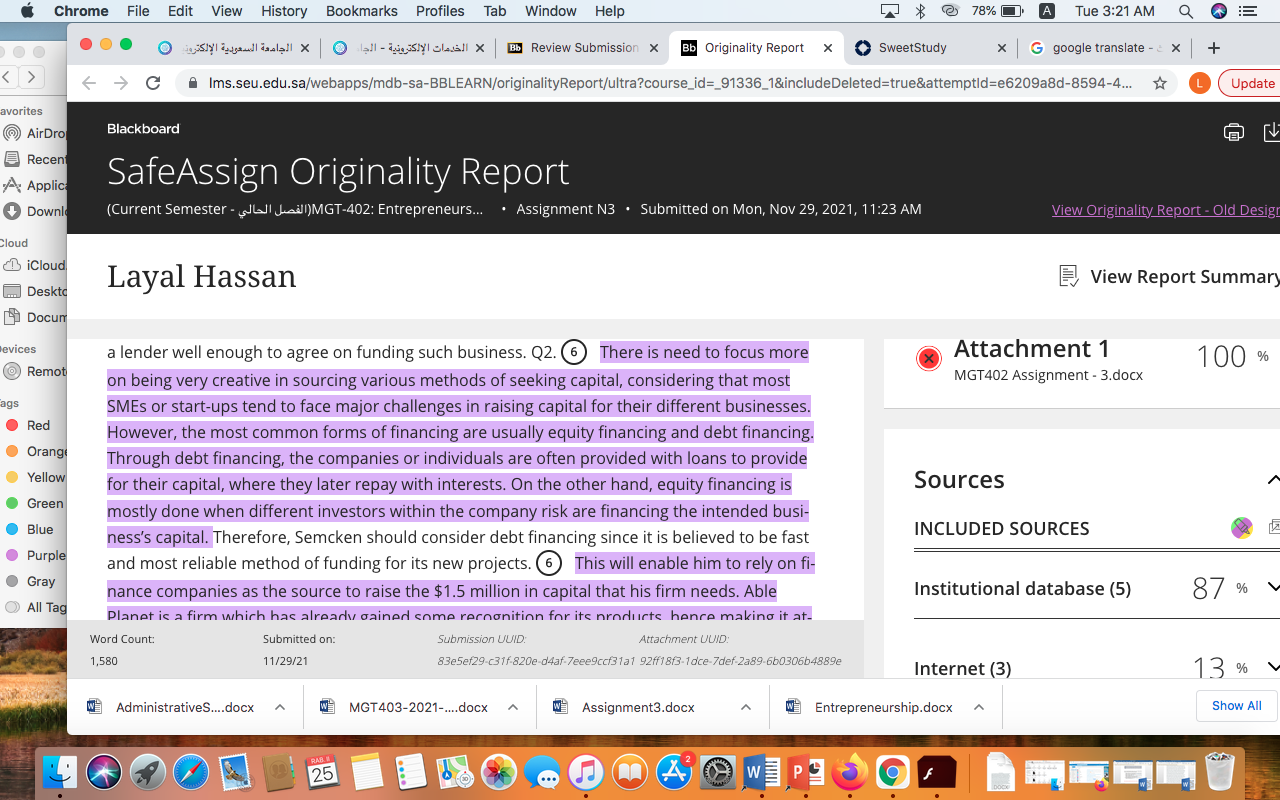Viewport: 1280px width, 800px height.
Task: Open Books from the Dock
Action: (630, 772)
